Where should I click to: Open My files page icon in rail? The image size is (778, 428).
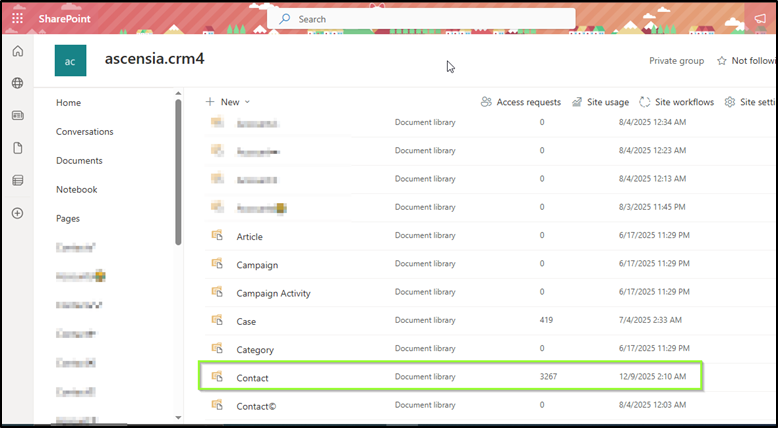point(17,148)
